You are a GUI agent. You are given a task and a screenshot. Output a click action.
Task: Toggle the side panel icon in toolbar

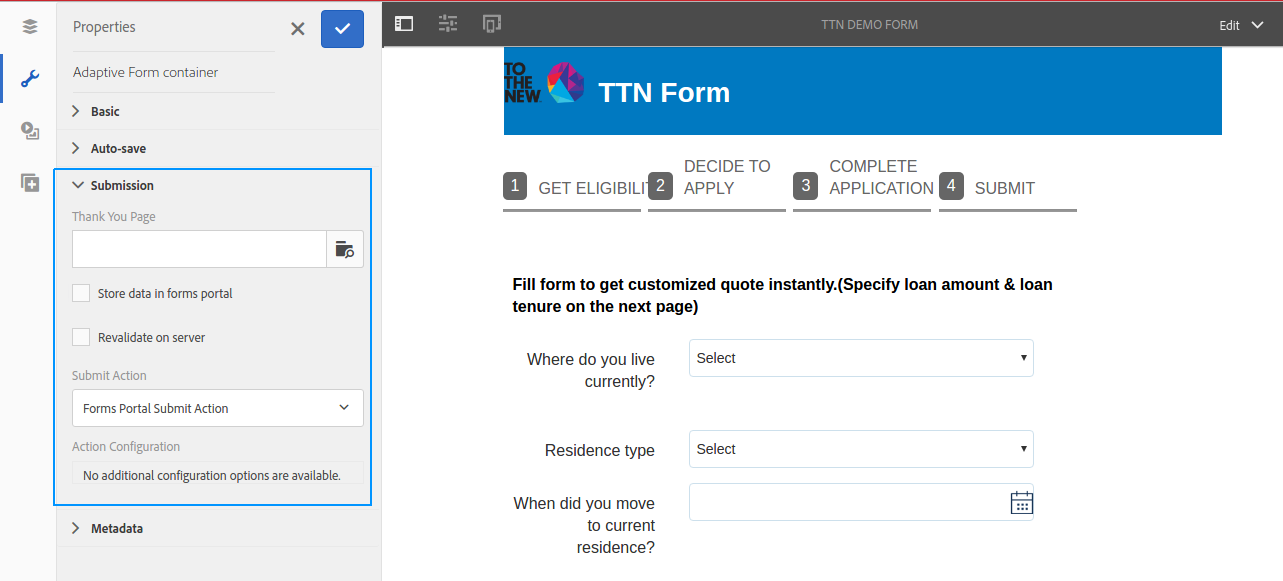pyautogui.click(x=404, y=23)
